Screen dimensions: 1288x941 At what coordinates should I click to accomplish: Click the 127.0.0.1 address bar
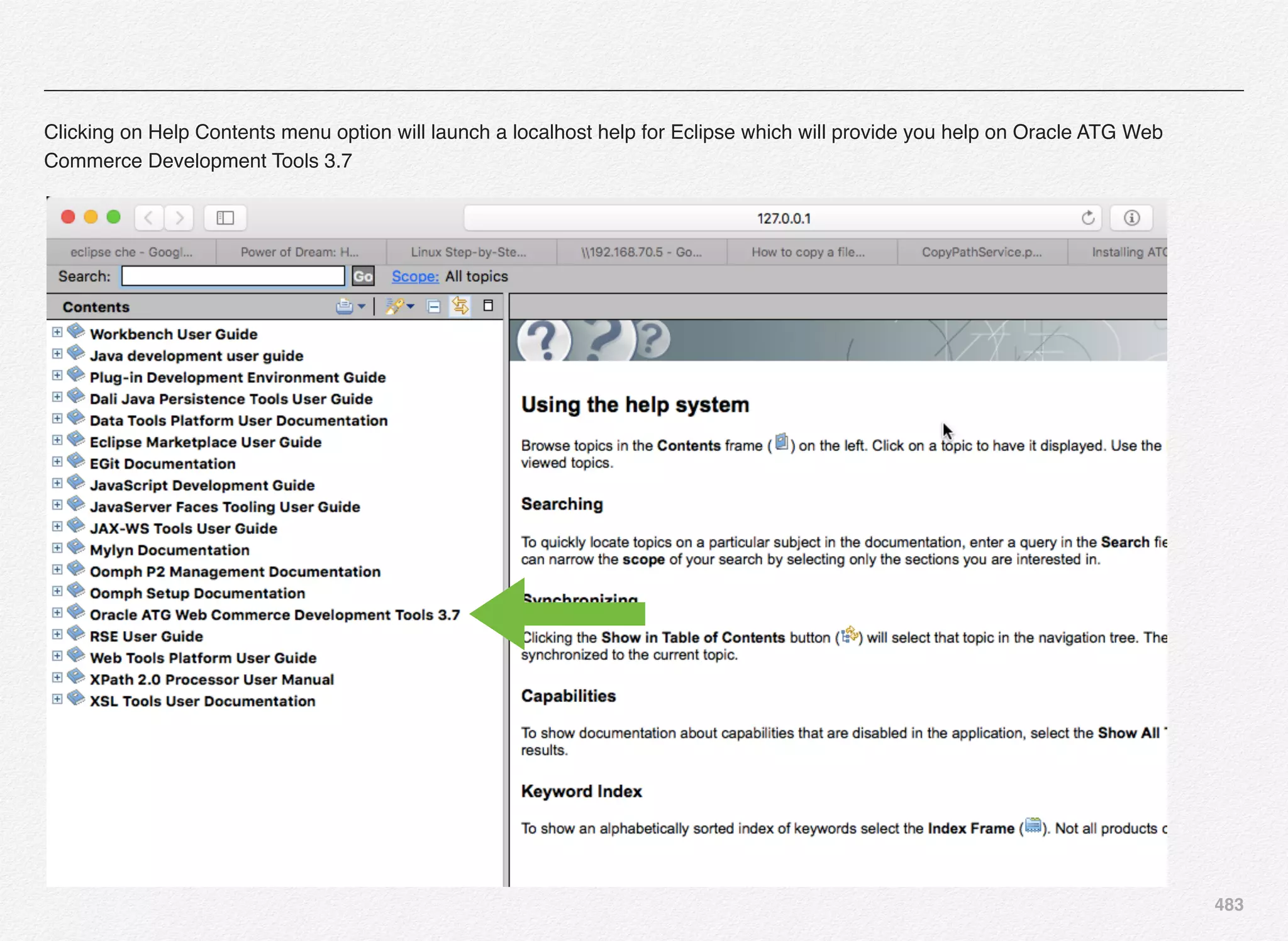783,218
